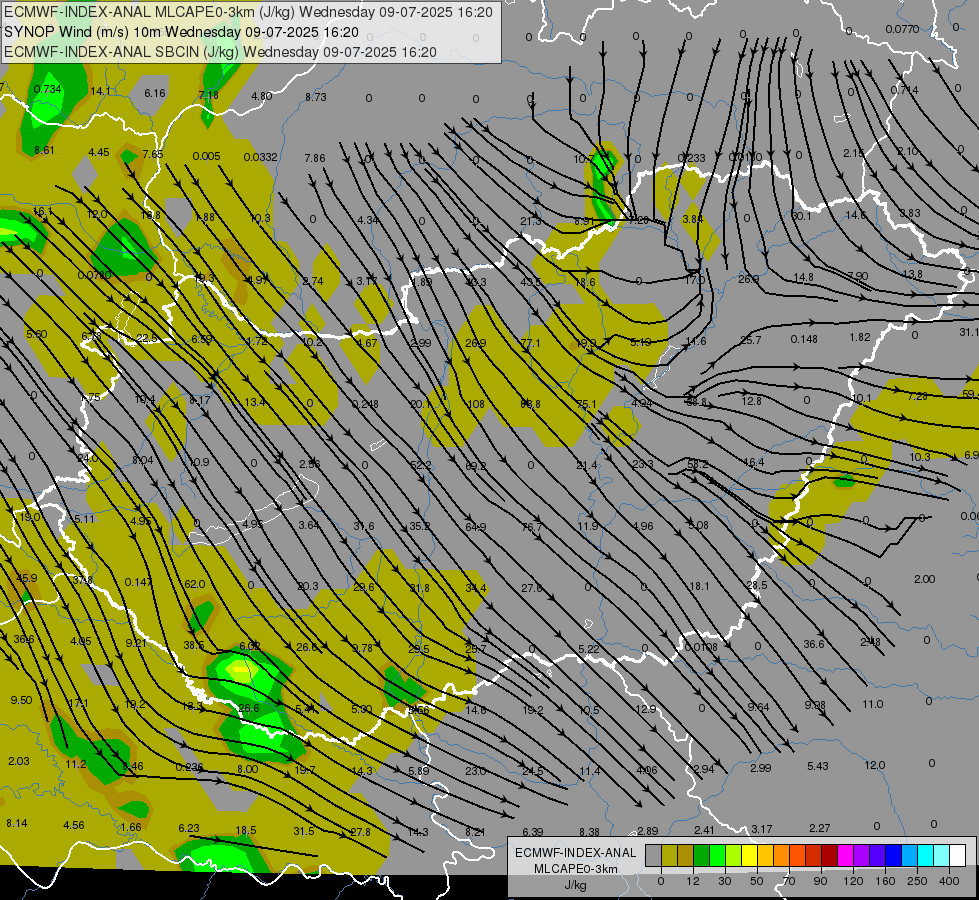Pick the pure blue legend swatch after 160

[x=894, y=855]
